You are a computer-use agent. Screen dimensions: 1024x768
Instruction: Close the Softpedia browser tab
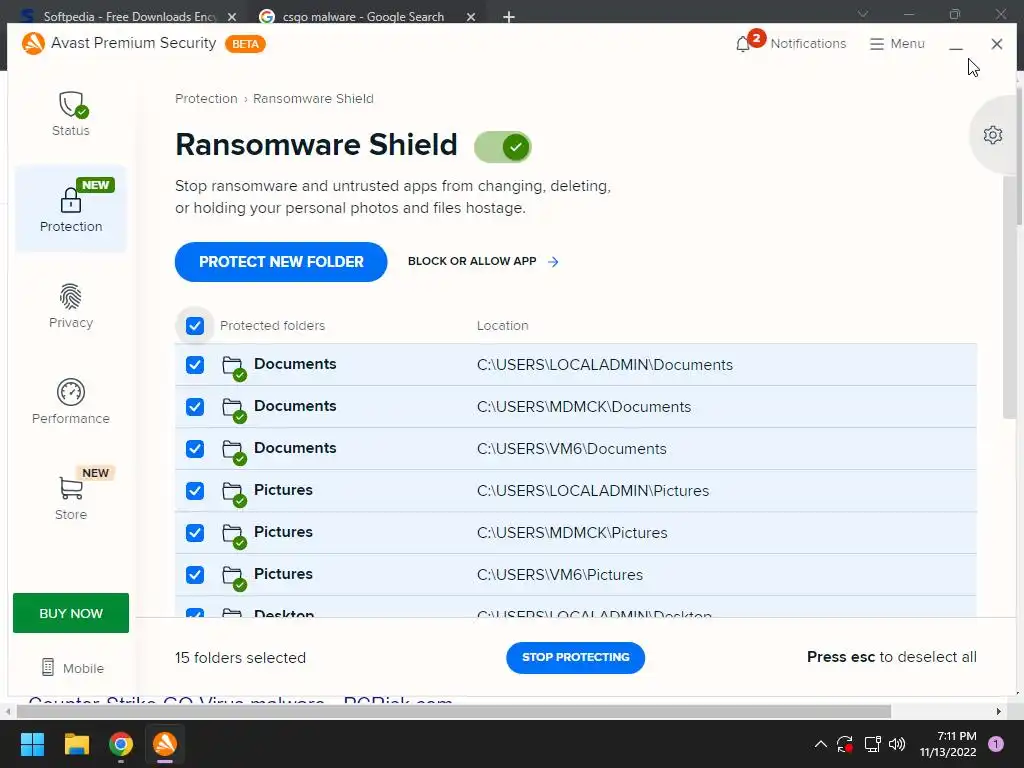click(x=232, y=17)
